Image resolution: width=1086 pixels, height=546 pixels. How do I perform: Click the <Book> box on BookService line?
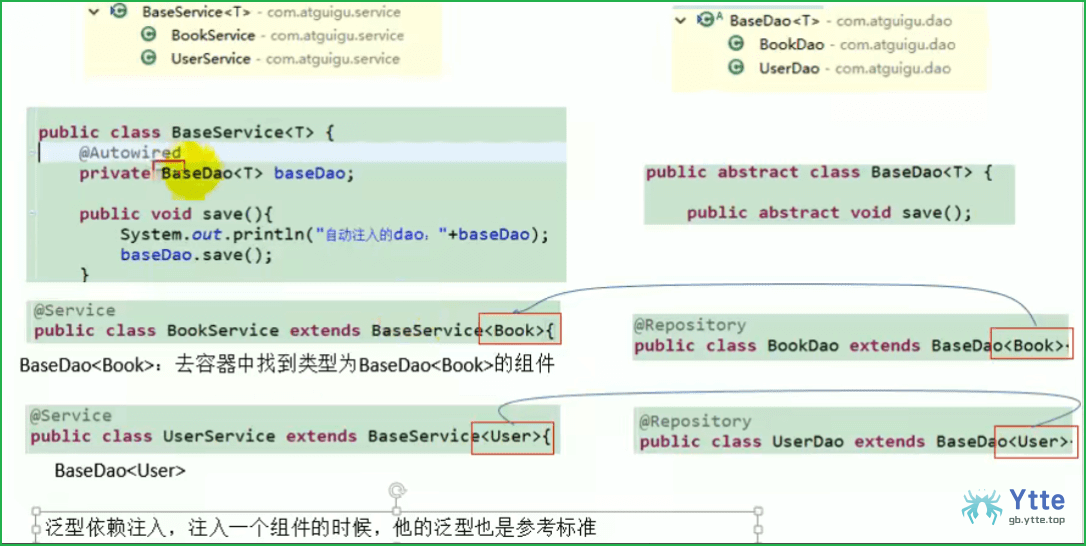click(x=520, y=325)
